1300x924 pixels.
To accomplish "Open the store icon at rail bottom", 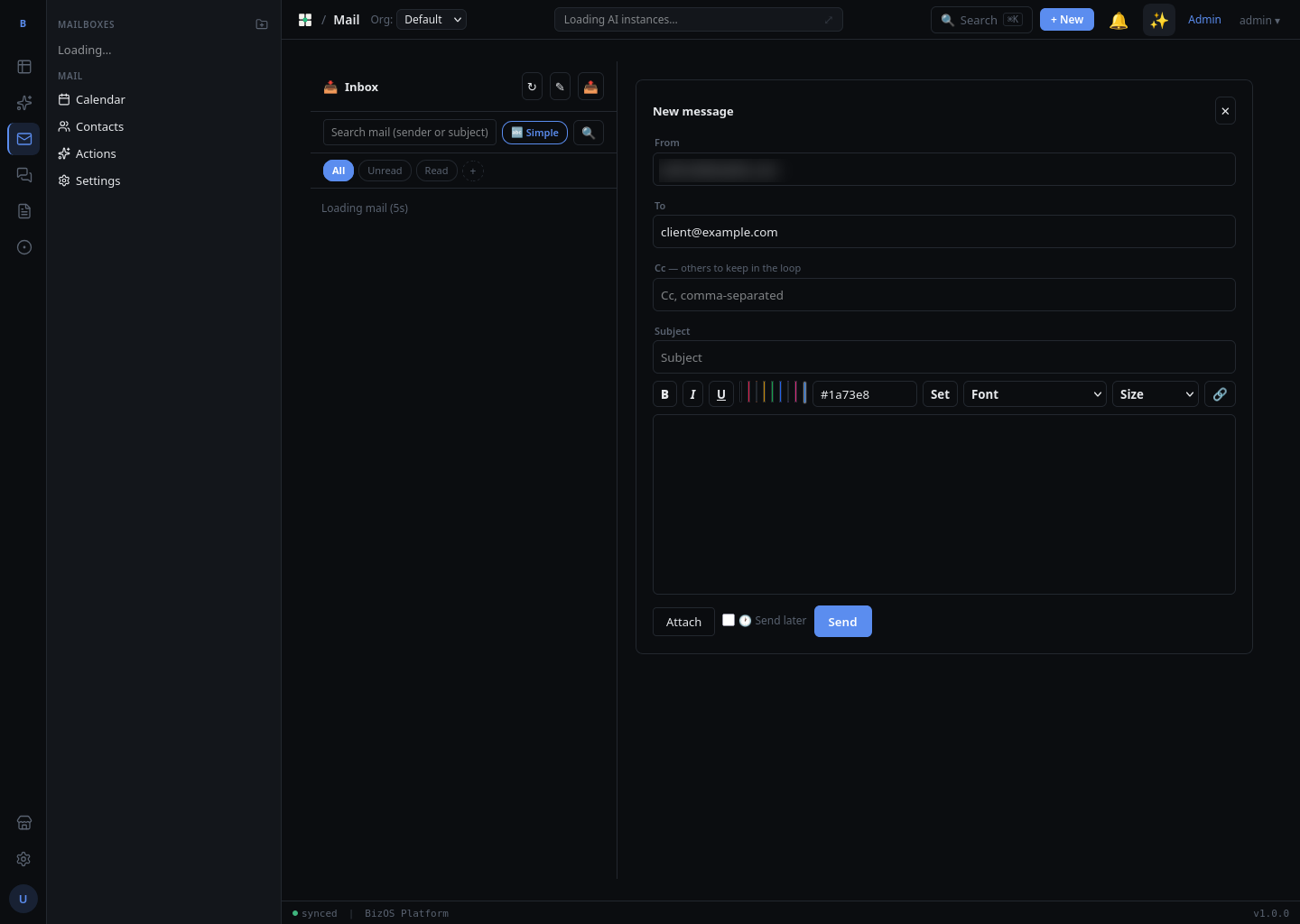I will coord(24,823).
